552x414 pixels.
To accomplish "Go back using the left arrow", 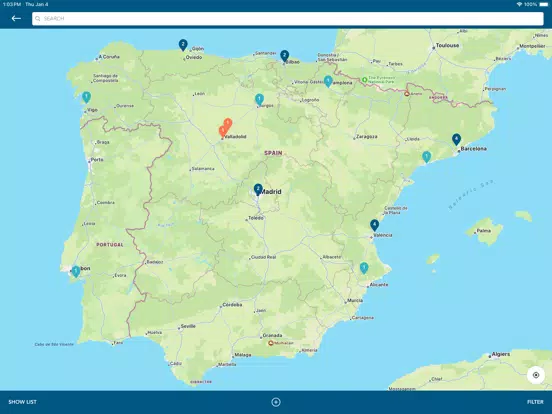I will pos(16,19).
